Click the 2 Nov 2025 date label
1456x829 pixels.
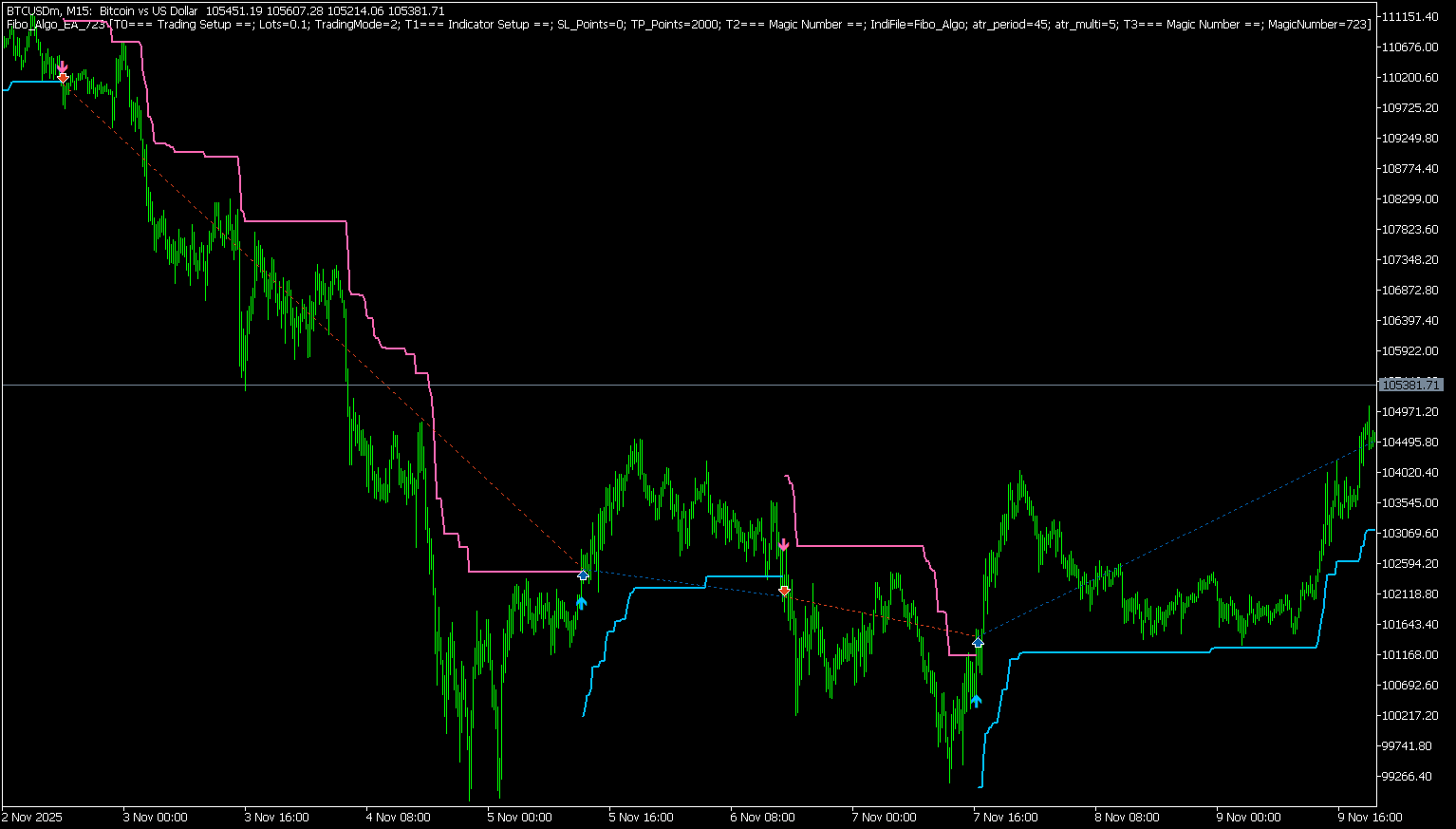pyautogui.click(x=33, y=817)
